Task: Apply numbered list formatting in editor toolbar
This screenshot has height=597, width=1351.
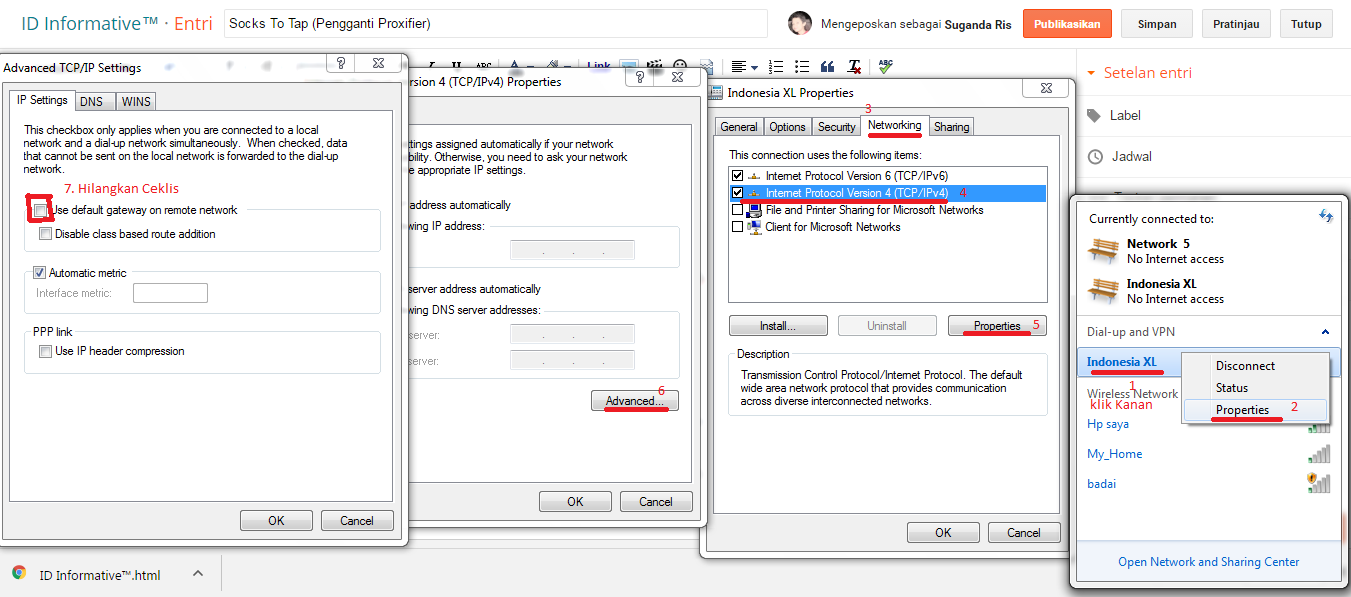Action: (776, 67)
